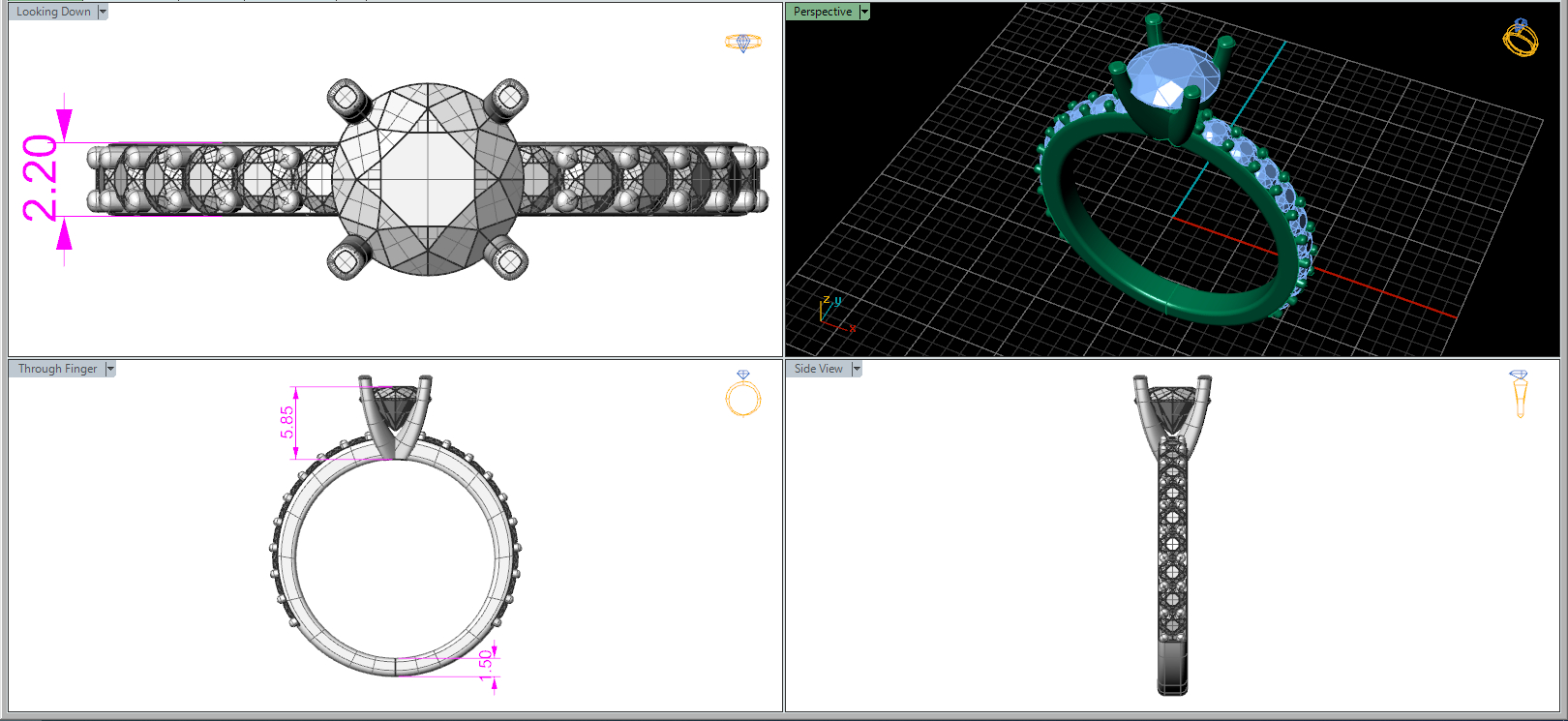Open the Through Finger viewport dropdown arrow
1568x721 pixels.
pyautogui.click(x=110, y=369)
